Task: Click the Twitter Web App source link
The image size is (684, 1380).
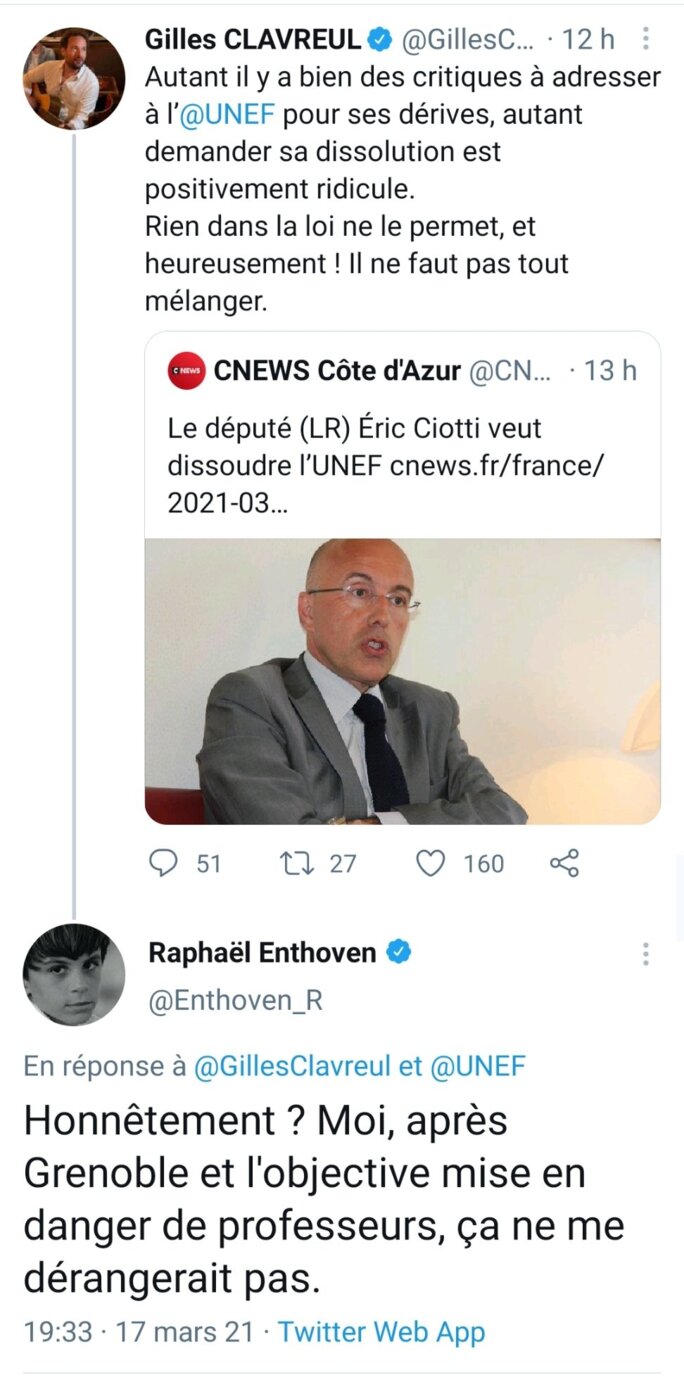Action: tap(381, 1332)
